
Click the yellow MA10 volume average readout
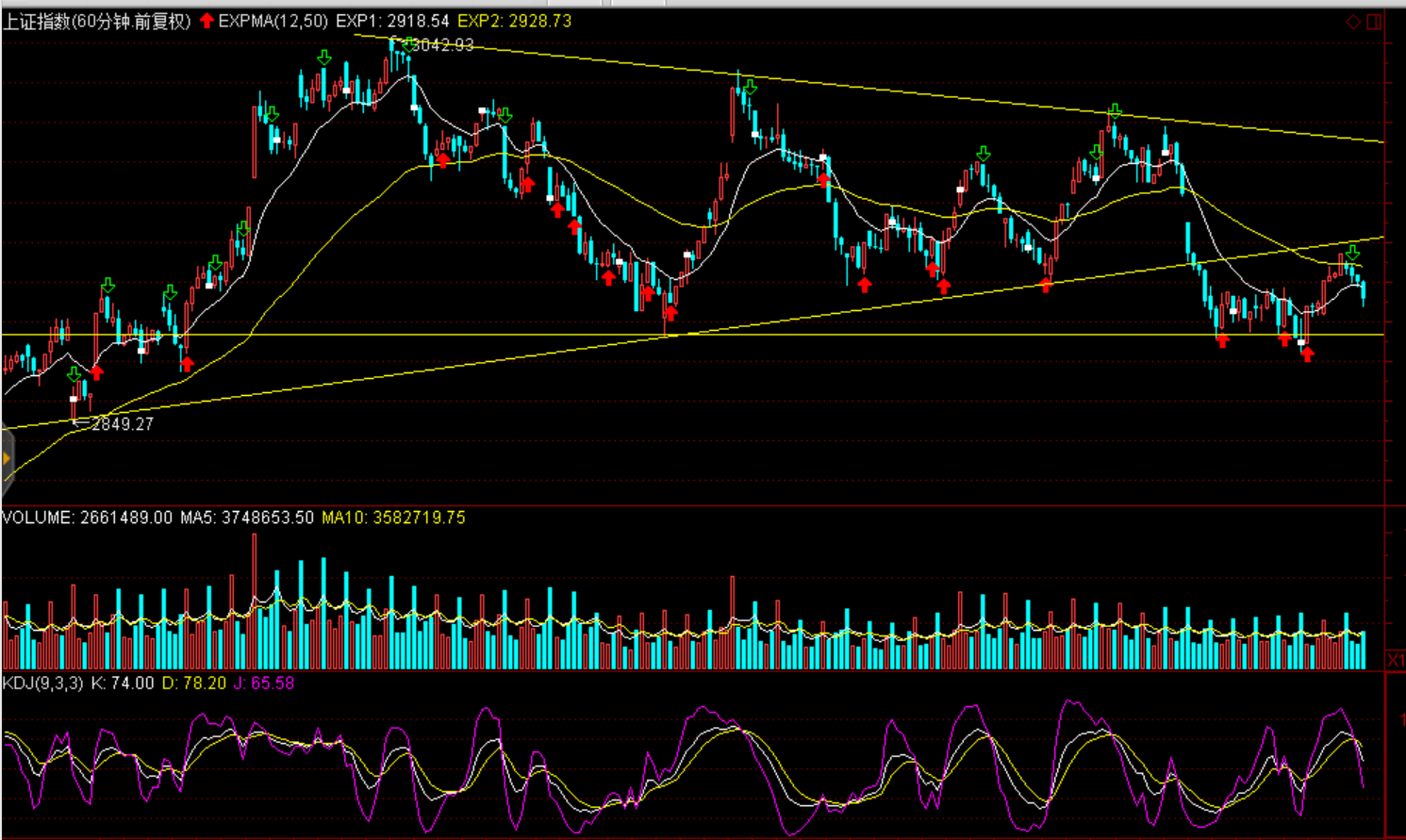tap(393, 518)
